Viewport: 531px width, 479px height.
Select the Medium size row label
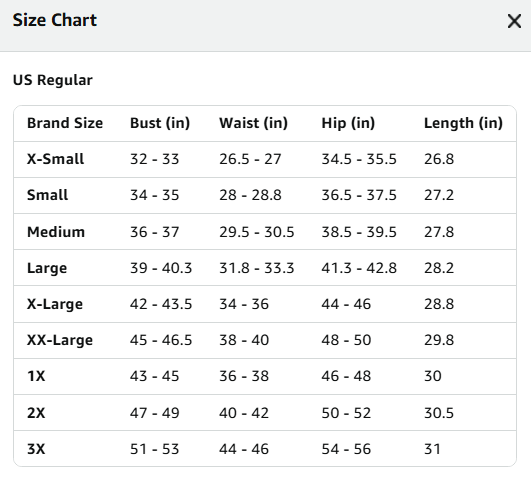pos(56,232)
